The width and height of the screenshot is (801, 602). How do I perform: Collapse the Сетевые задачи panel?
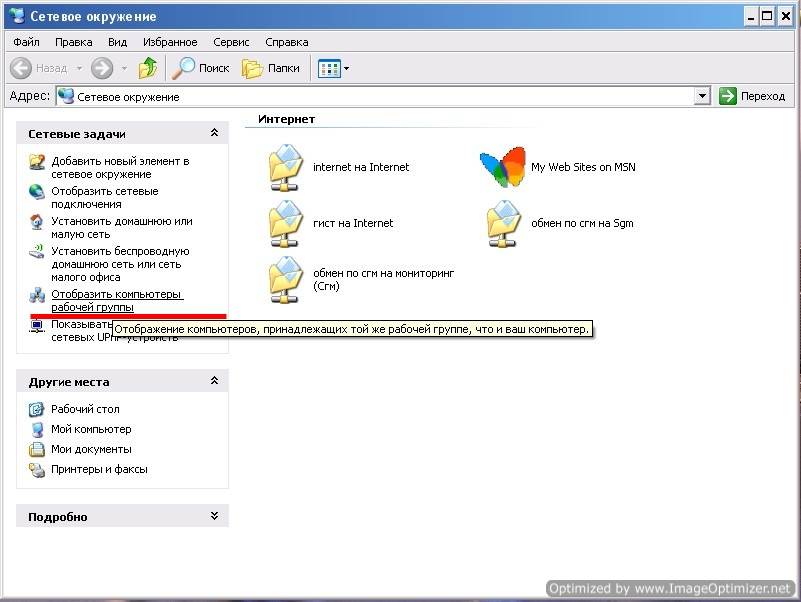(x=213, y=133)
